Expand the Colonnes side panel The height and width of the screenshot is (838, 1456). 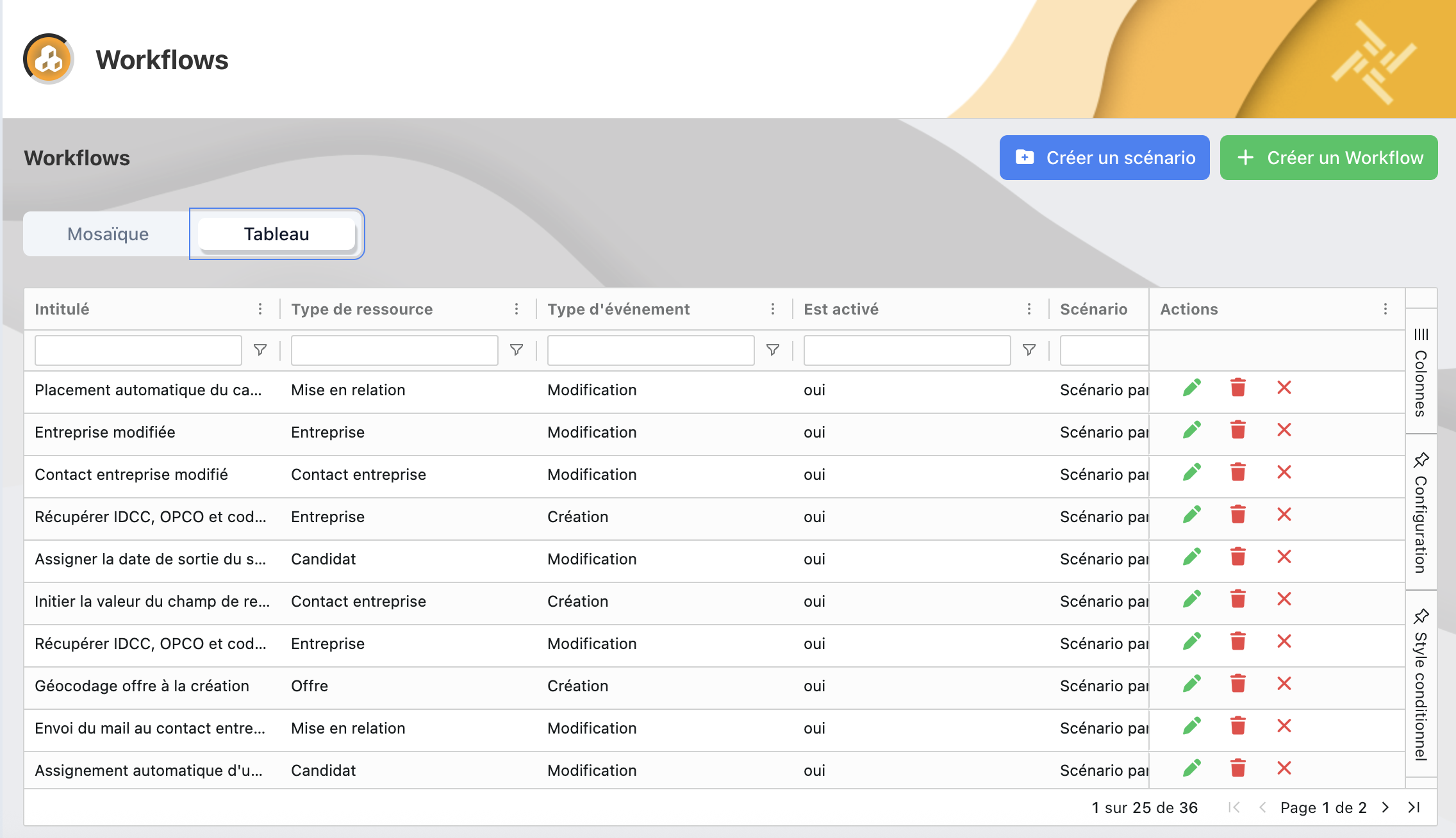click(1421, 372)
